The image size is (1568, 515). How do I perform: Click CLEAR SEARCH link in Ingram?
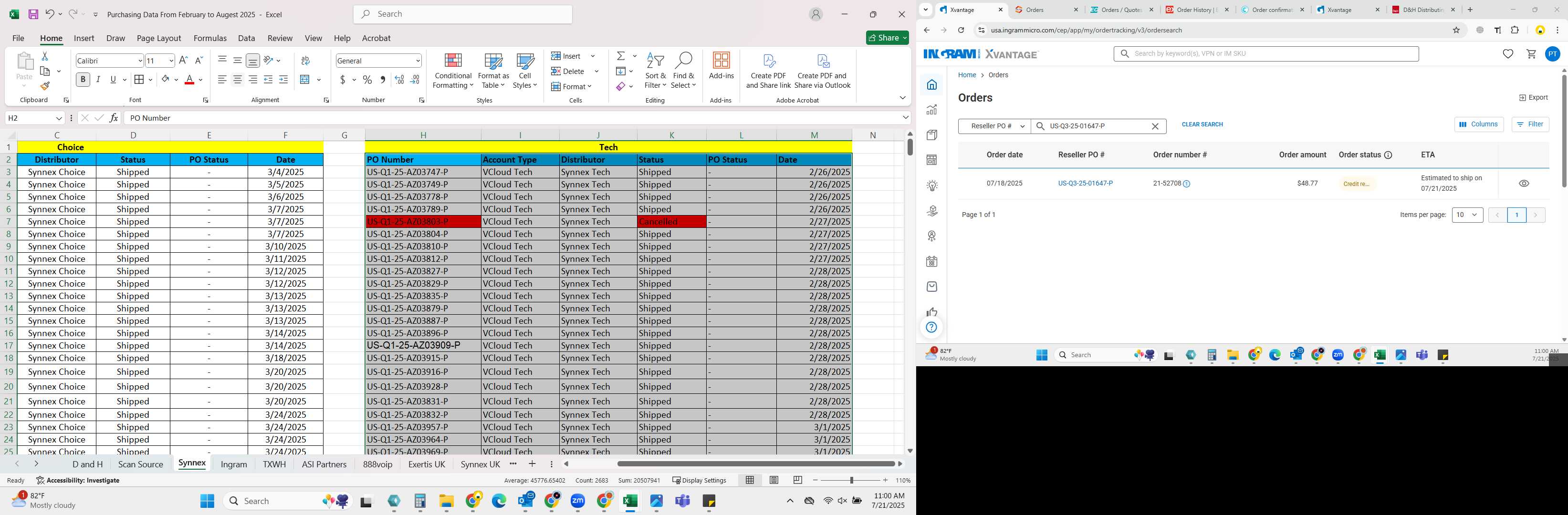coord(1202,124)
